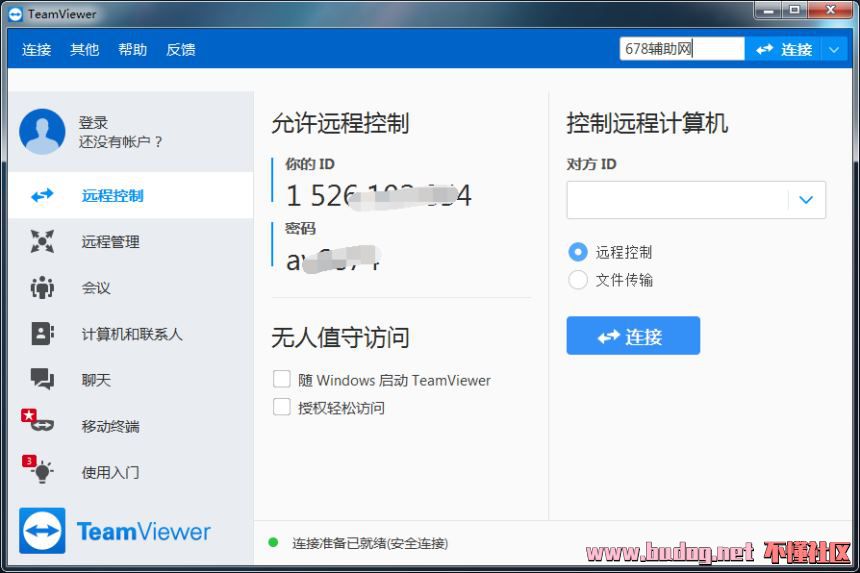
Task: Enable 授权轻松访问 checkbox
Action: coord(281,407)
